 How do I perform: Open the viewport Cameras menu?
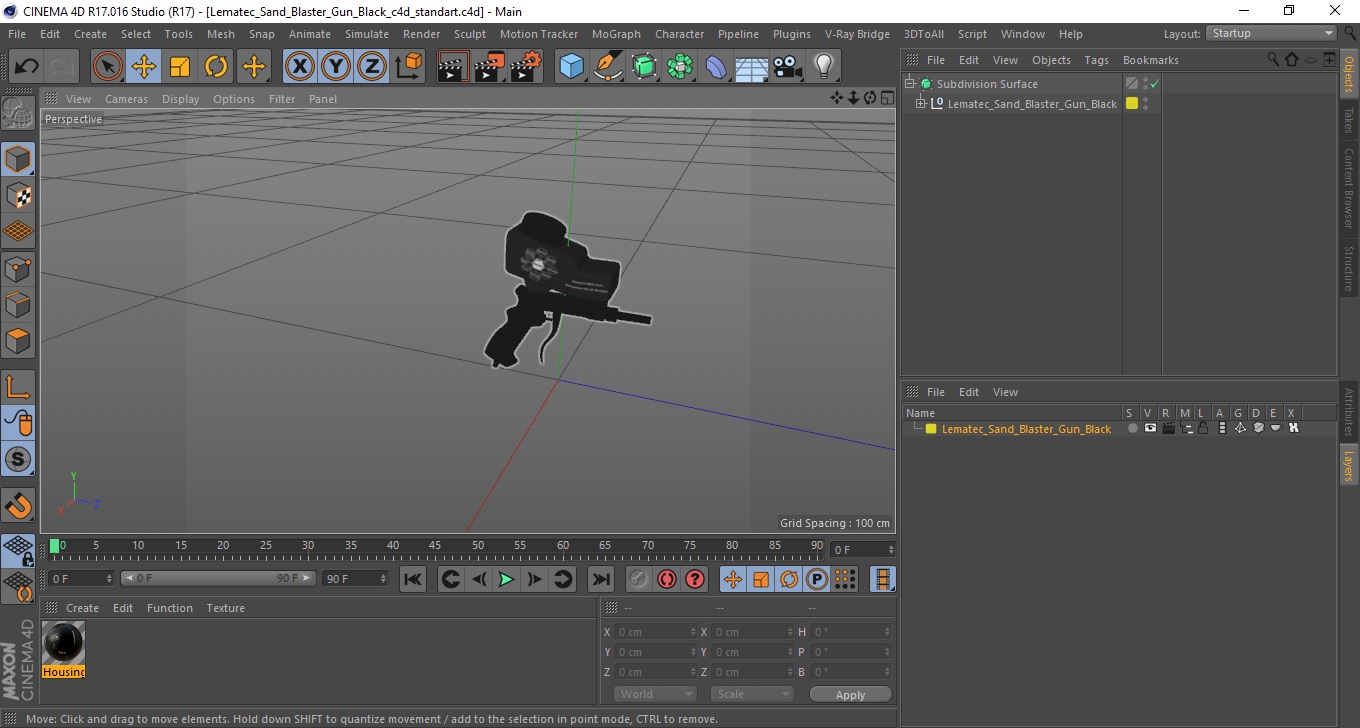pyautogui.click(x=127, y=99)
